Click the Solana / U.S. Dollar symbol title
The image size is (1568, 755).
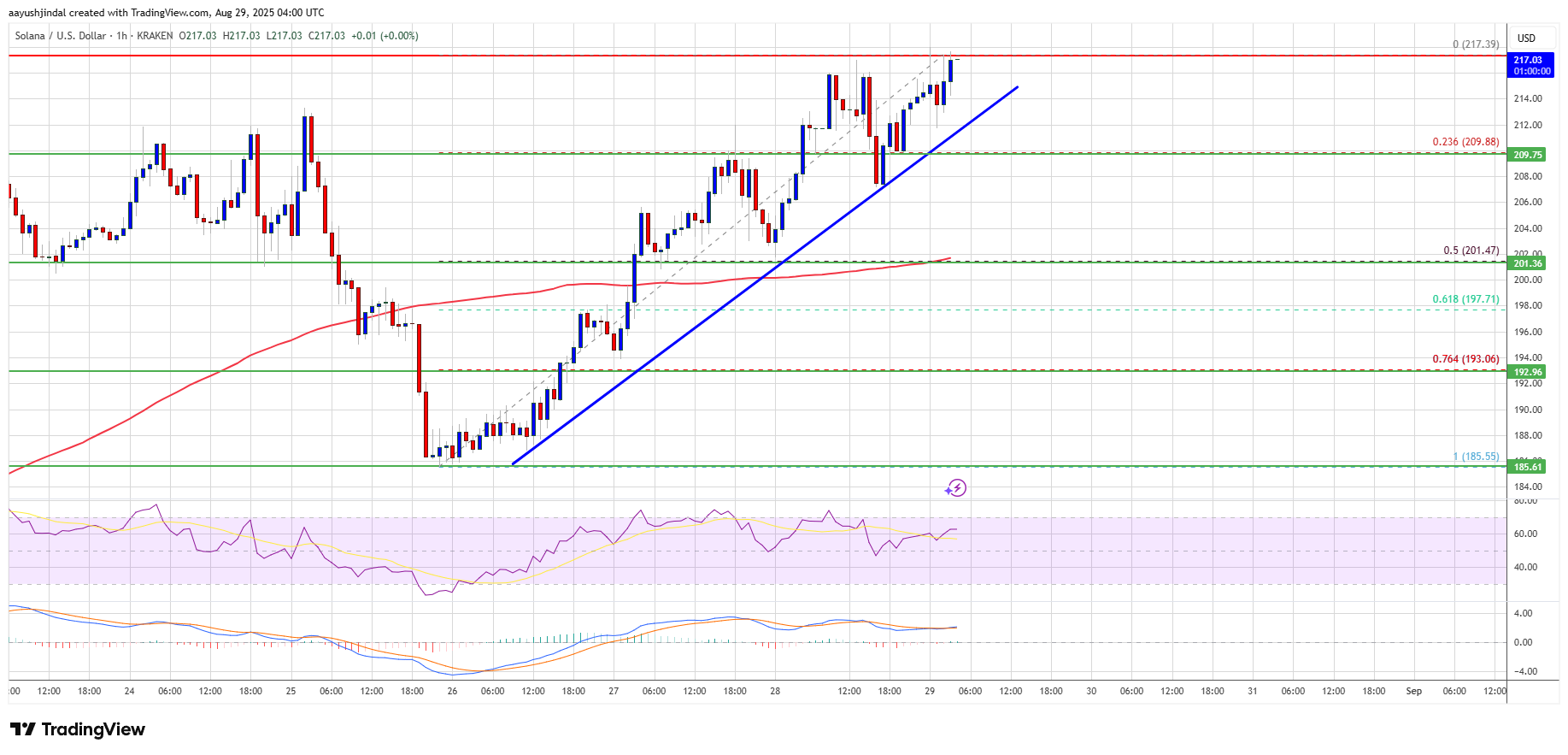coord(60,36)
